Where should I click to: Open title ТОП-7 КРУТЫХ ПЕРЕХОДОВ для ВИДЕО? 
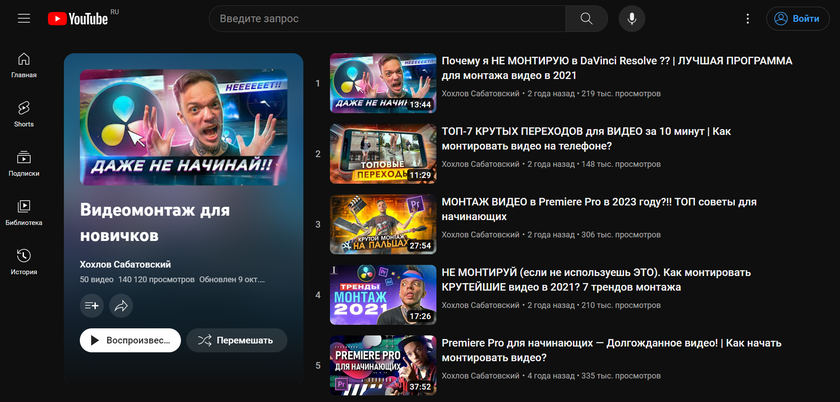(586, 139)
